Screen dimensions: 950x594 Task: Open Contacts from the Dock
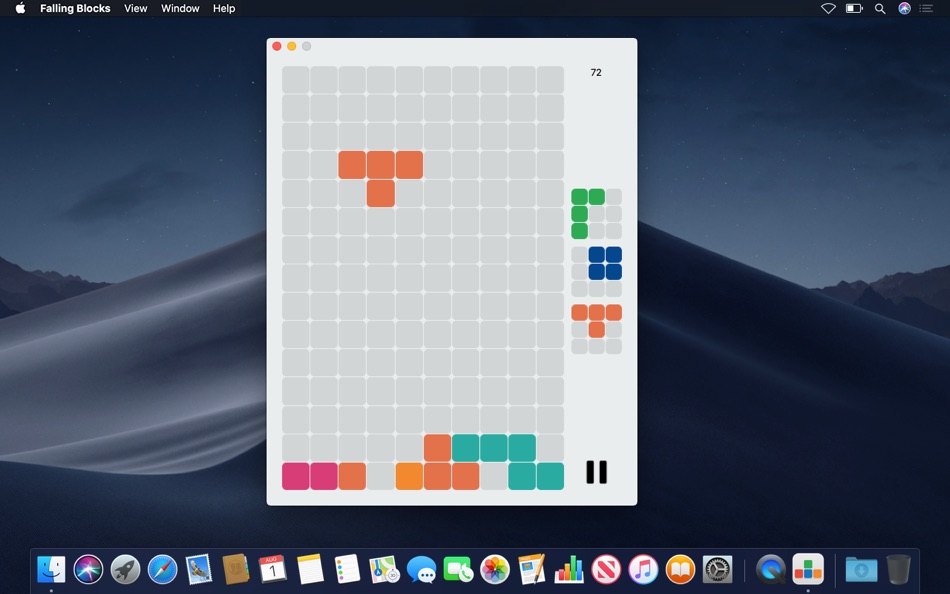[236, 570]
